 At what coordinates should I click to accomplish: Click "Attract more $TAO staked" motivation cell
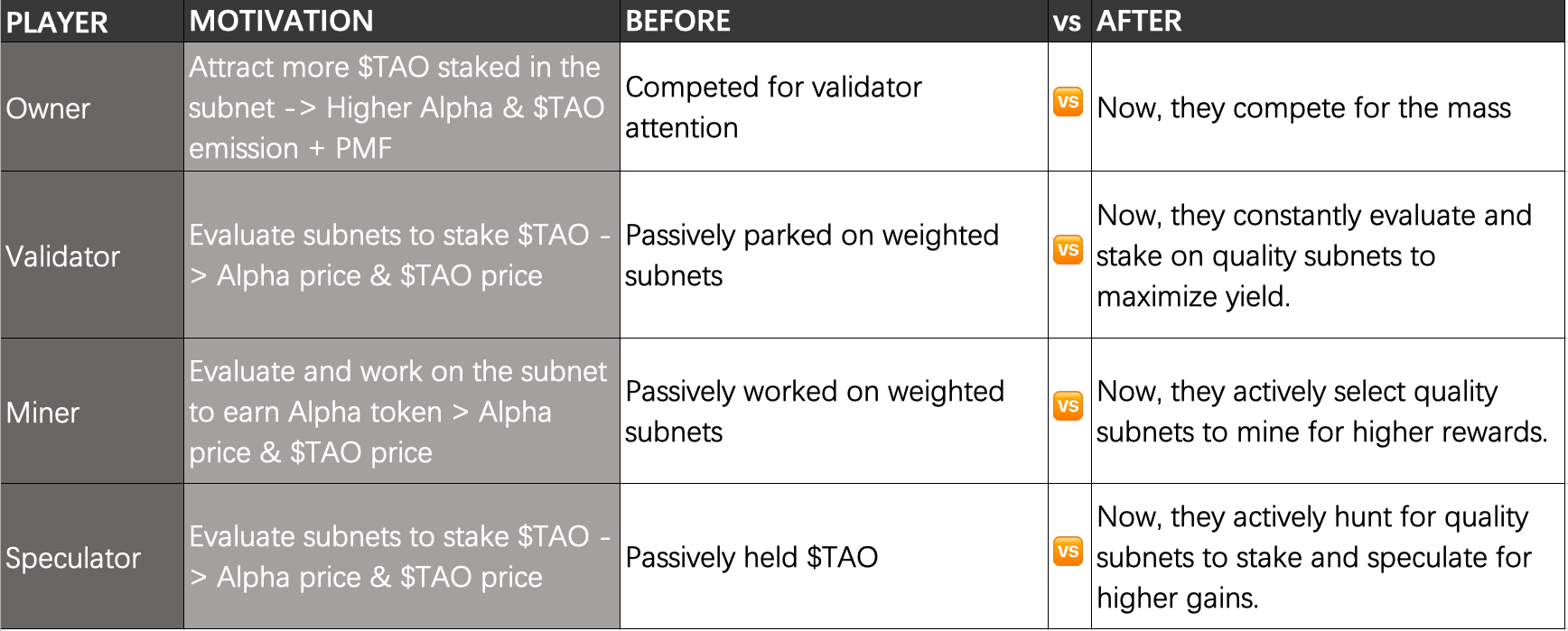point(396,107)
